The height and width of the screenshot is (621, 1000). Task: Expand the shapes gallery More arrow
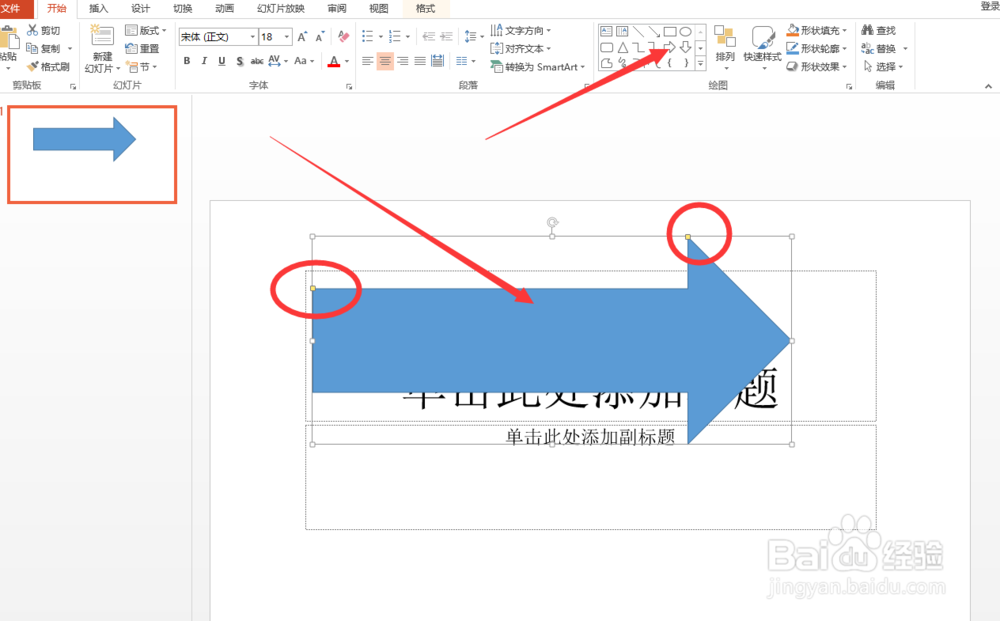[x=701, y=63]
